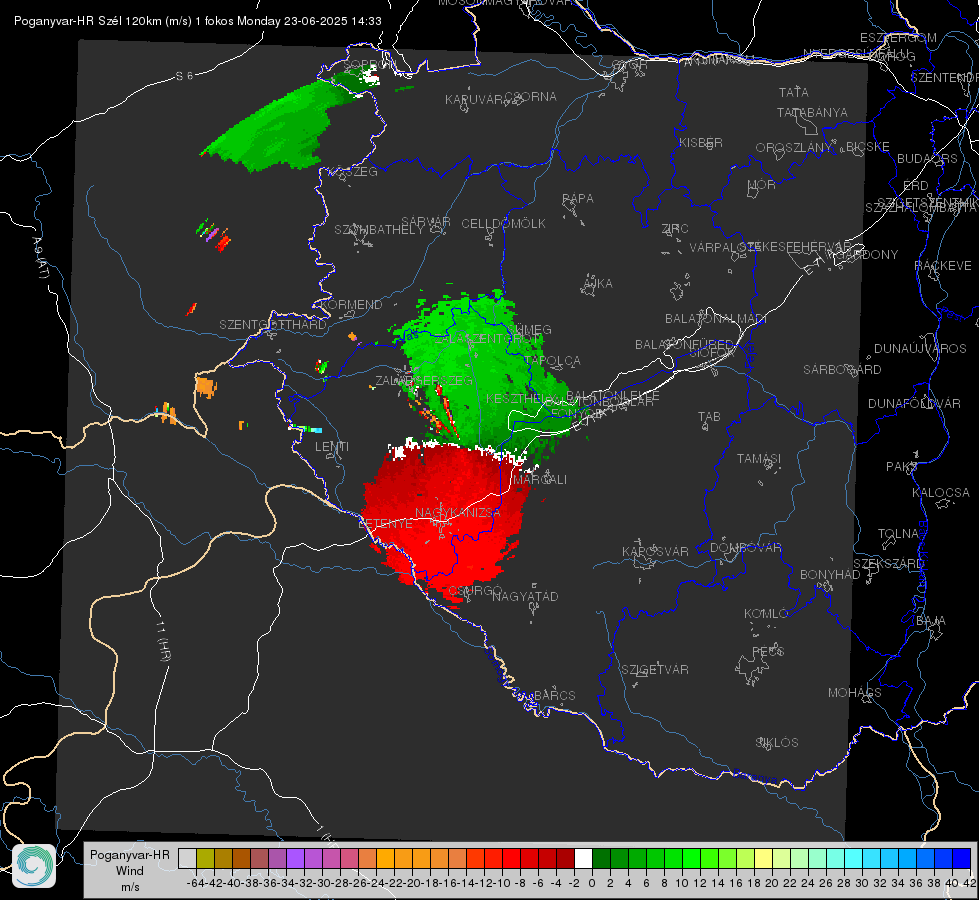Screen dimensions: 979x900
Task: Click the SIKLÓS town label
Action: (777, 743)
